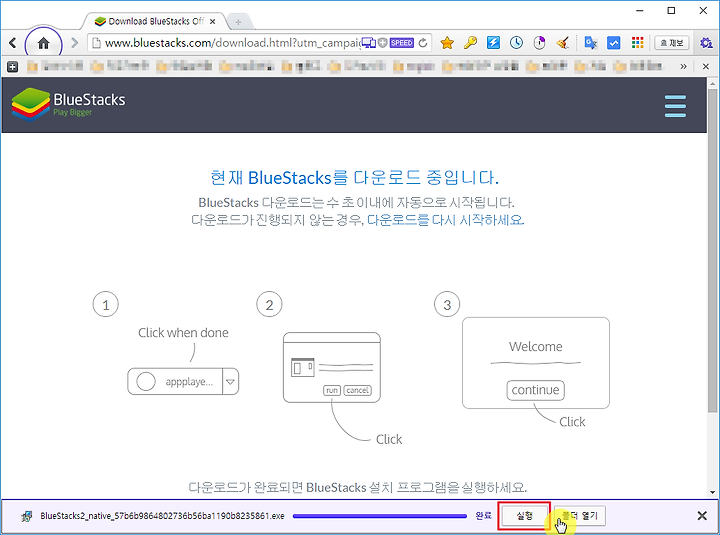
Task: Click the BlueStacks logo
Action: tap(68, 105)
